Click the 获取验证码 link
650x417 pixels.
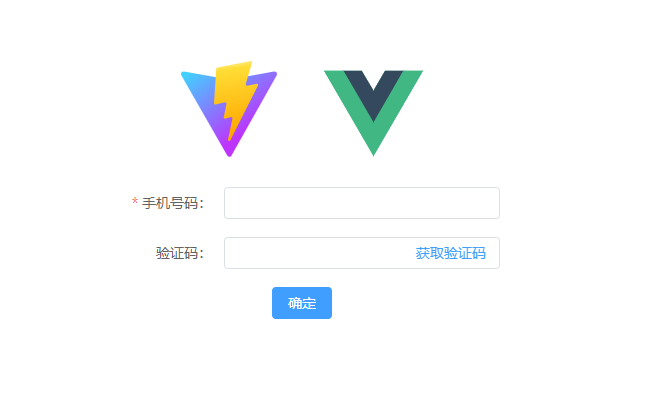point(450,253)
